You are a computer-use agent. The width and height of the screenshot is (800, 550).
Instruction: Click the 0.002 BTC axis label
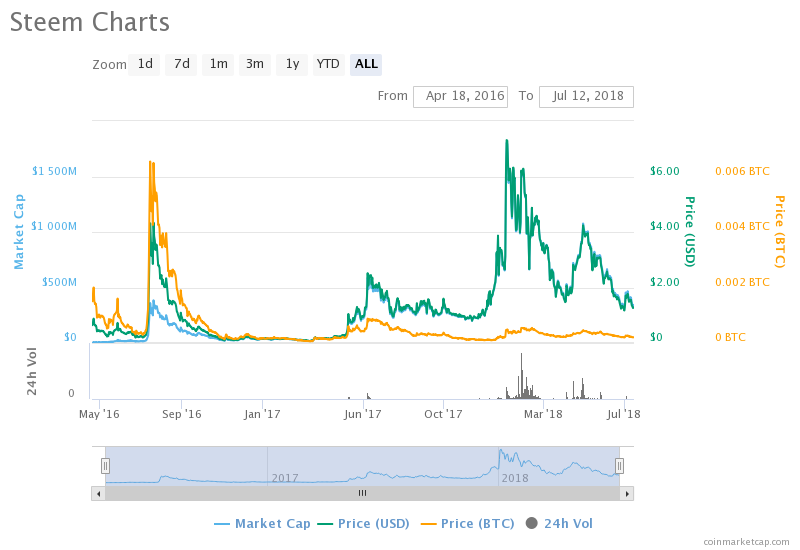pyautogui.click(x=742, y=282)
